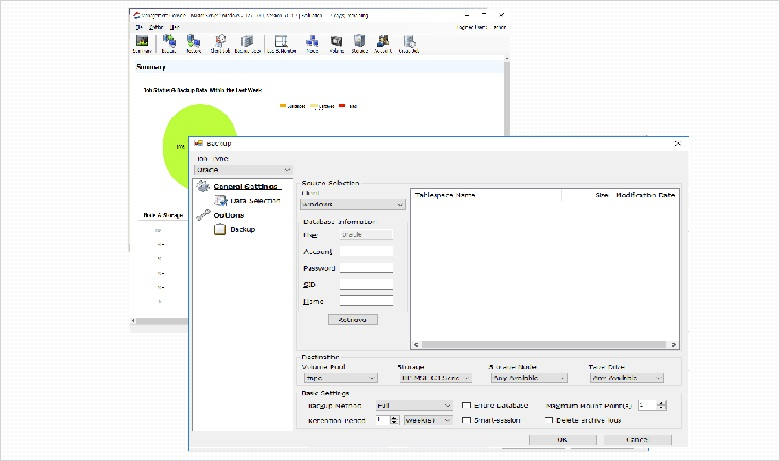Click the SID input field
The height and width of the screenshot is (461, 780).
366,284
